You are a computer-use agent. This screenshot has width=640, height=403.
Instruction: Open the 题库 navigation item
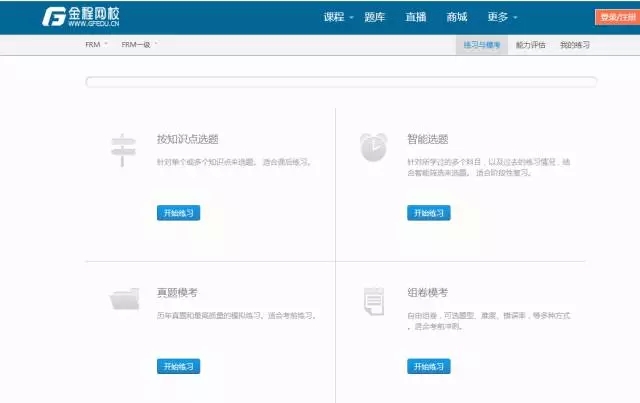pyautogui.click(x=375, y=17)
